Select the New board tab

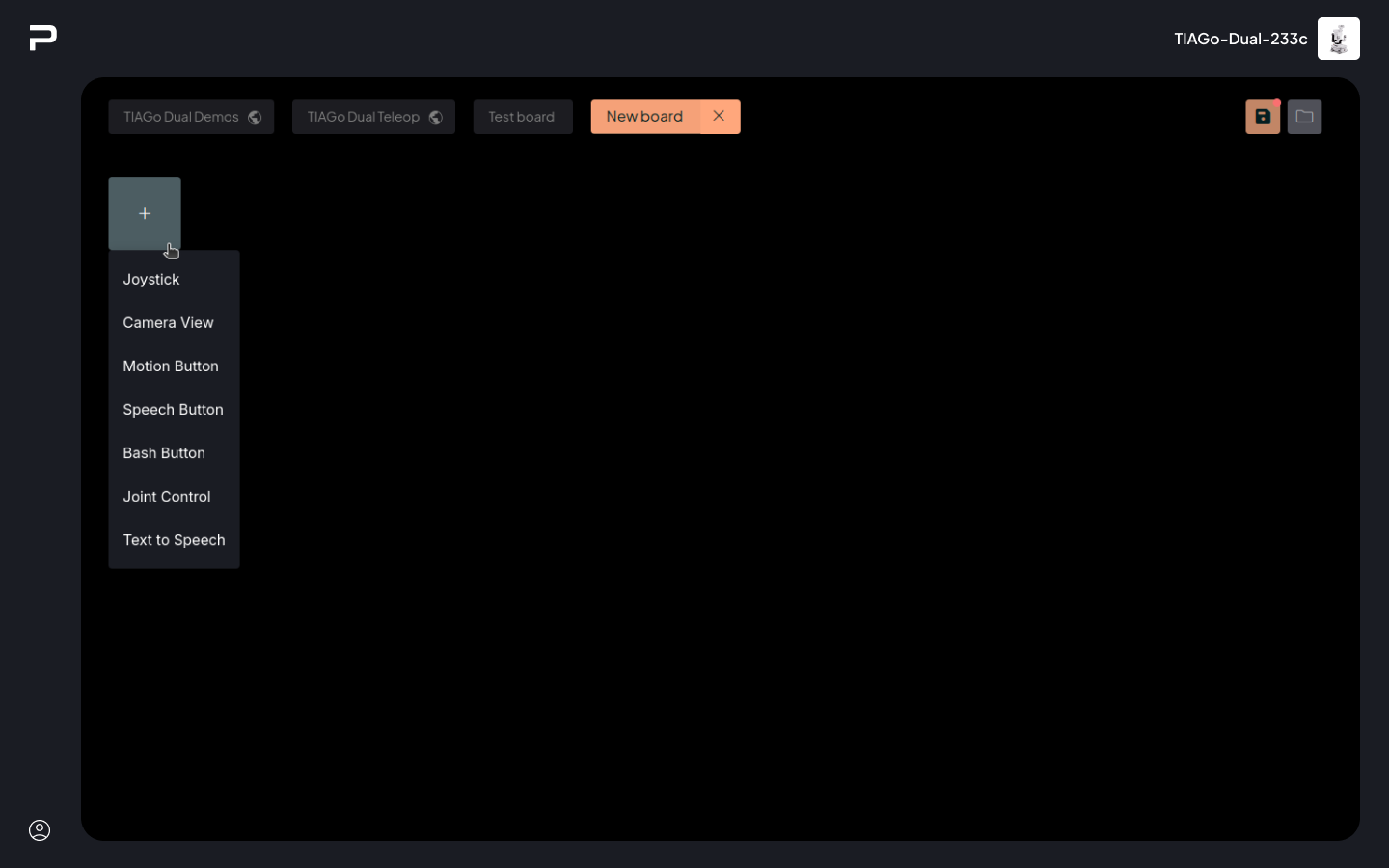644,117
